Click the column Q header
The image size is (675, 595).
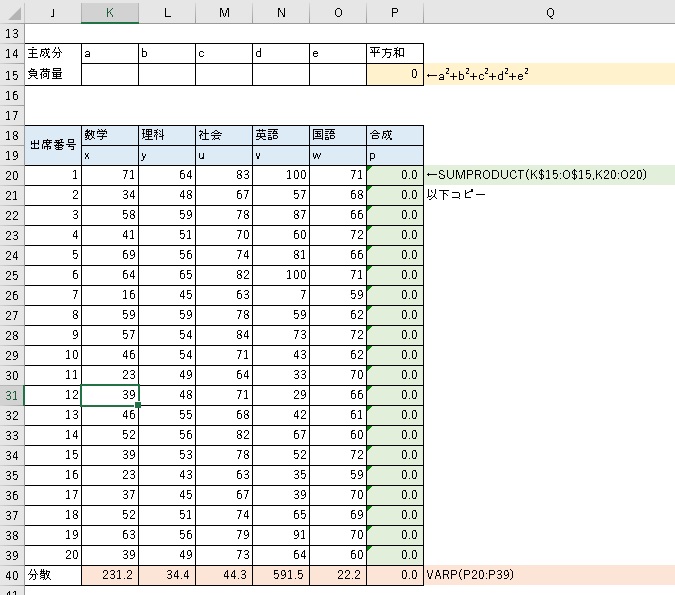click(x=549, y=10)
